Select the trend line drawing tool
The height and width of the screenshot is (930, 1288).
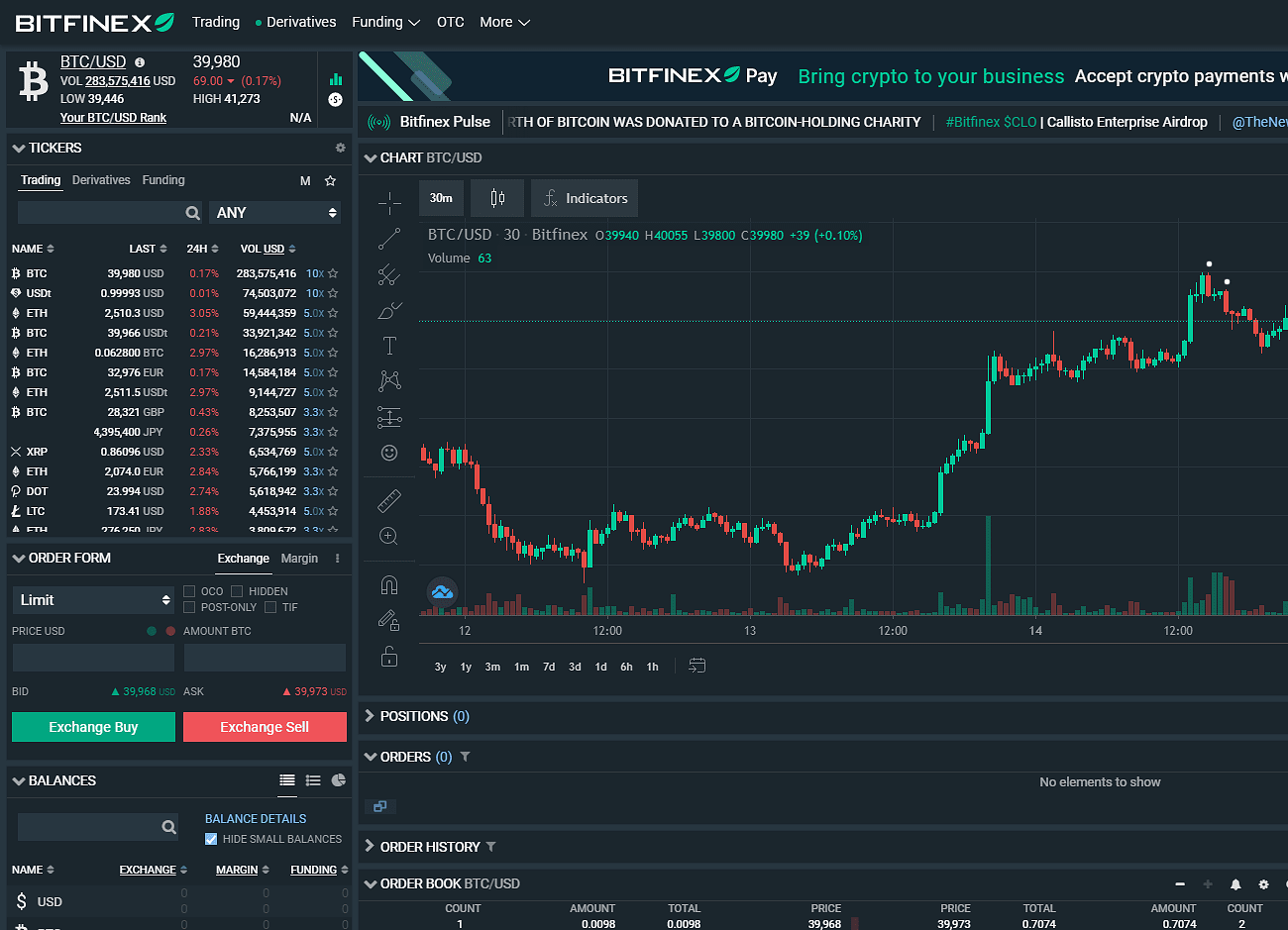(x=389, y=239)
